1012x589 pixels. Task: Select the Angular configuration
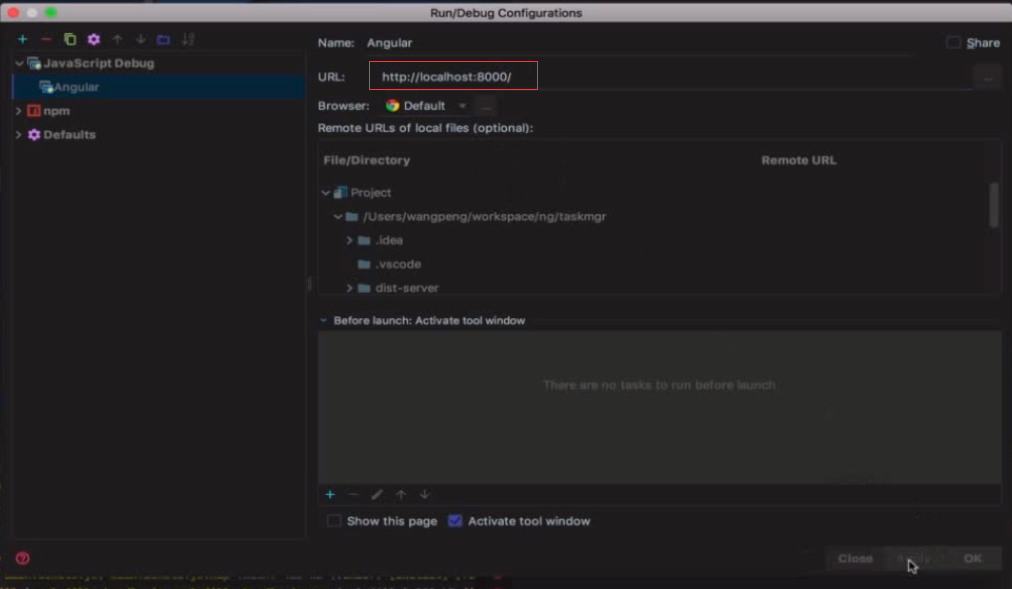pyautogui.click(x=159, y=86)
